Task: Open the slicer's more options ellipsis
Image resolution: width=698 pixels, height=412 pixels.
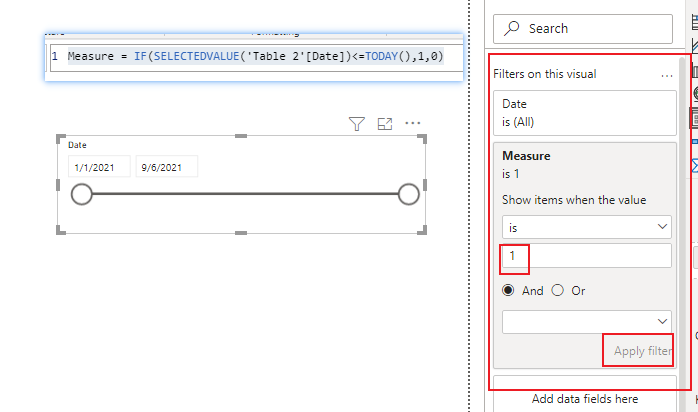Action: [413, 123]
